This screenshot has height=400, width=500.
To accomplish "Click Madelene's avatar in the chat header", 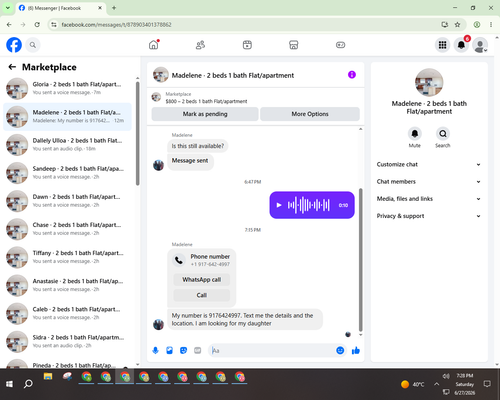I will (x=161, y=75).
